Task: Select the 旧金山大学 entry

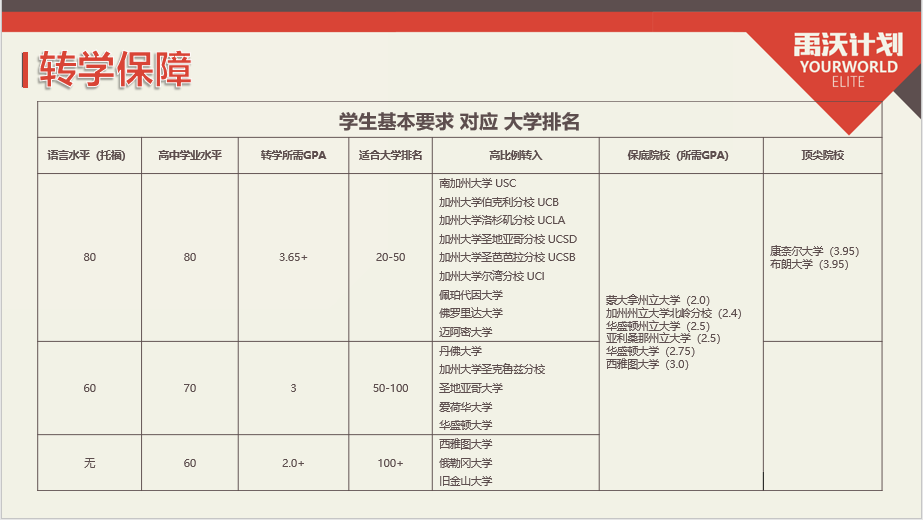Action: pos(466,481)
